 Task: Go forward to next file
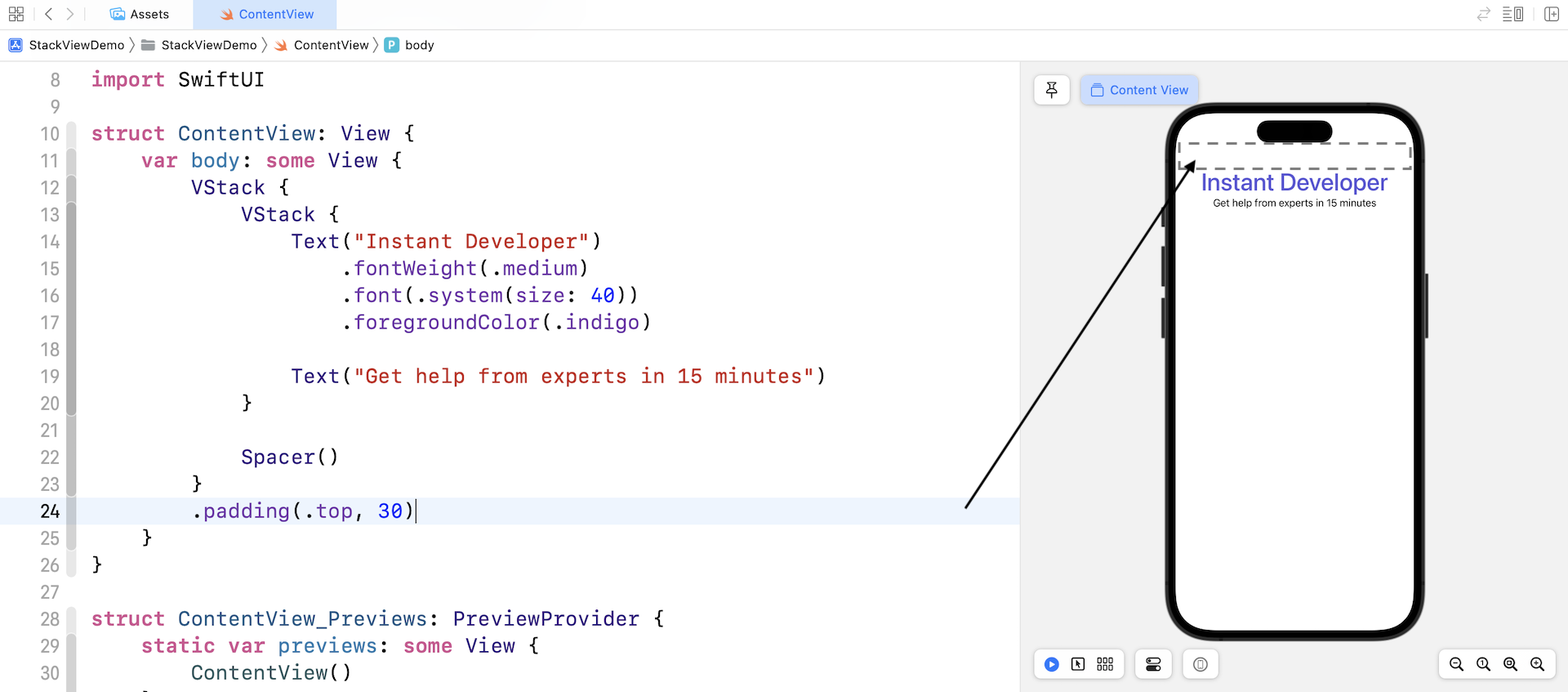pyautogui.click(x=70, y=14)
